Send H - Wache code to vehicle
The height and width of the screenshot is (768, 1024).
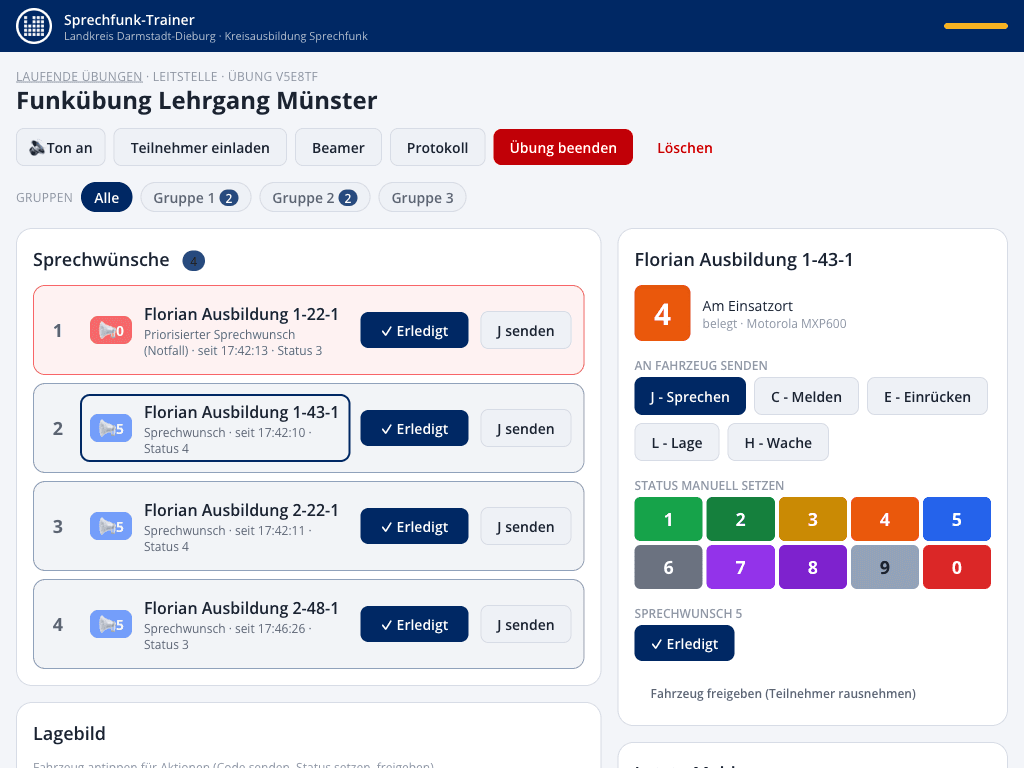(778, 443)
